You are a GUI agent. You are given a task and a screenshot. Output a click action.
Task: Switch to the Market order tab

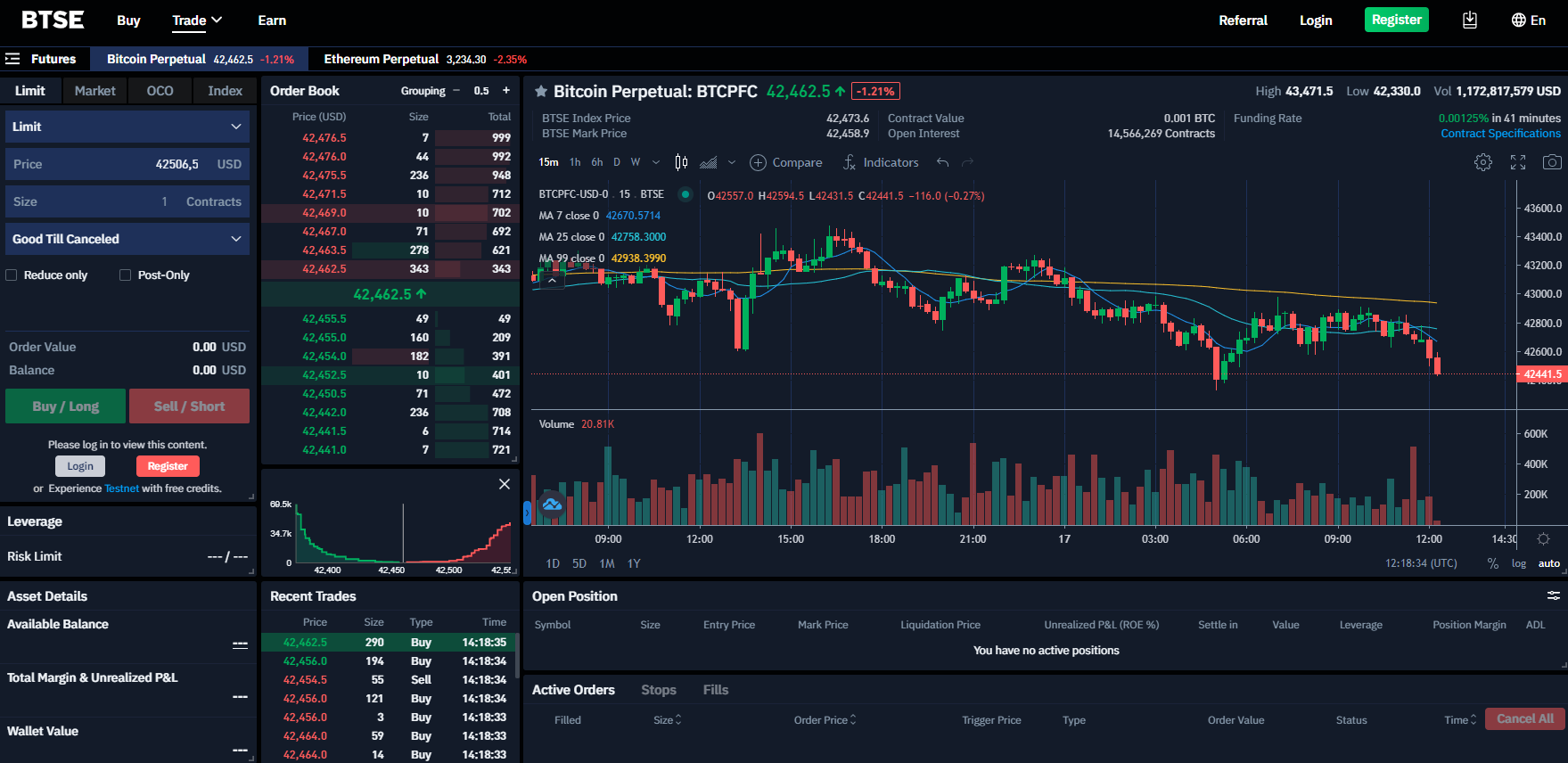point(94,91)
